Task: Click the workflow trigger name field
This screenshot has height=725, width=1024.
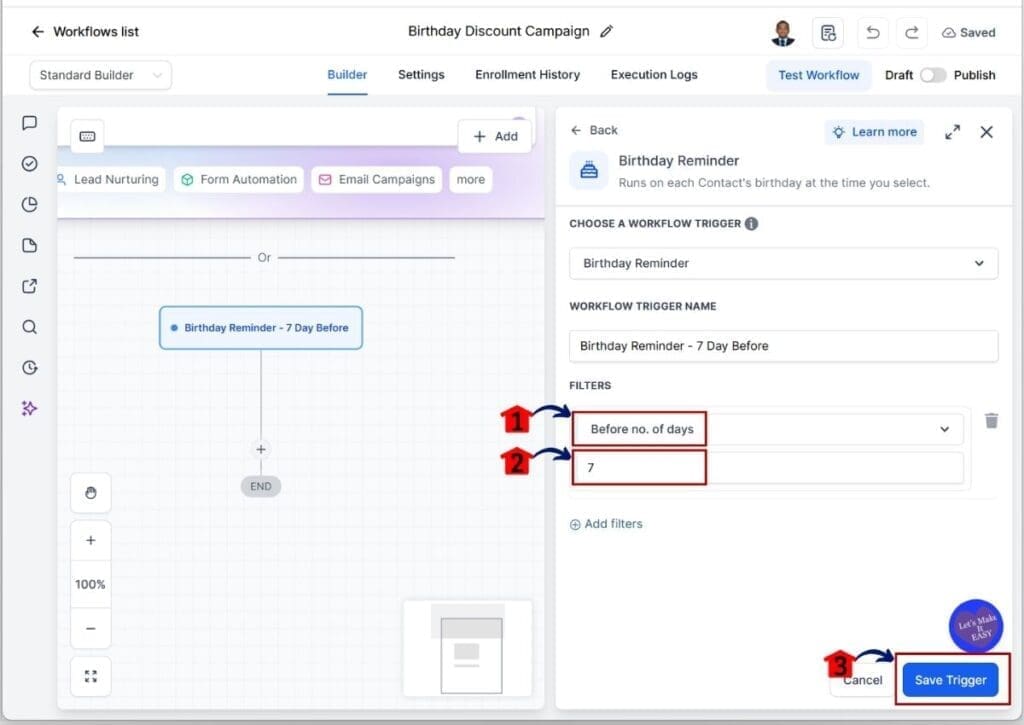Action: (x=784, y=346)
